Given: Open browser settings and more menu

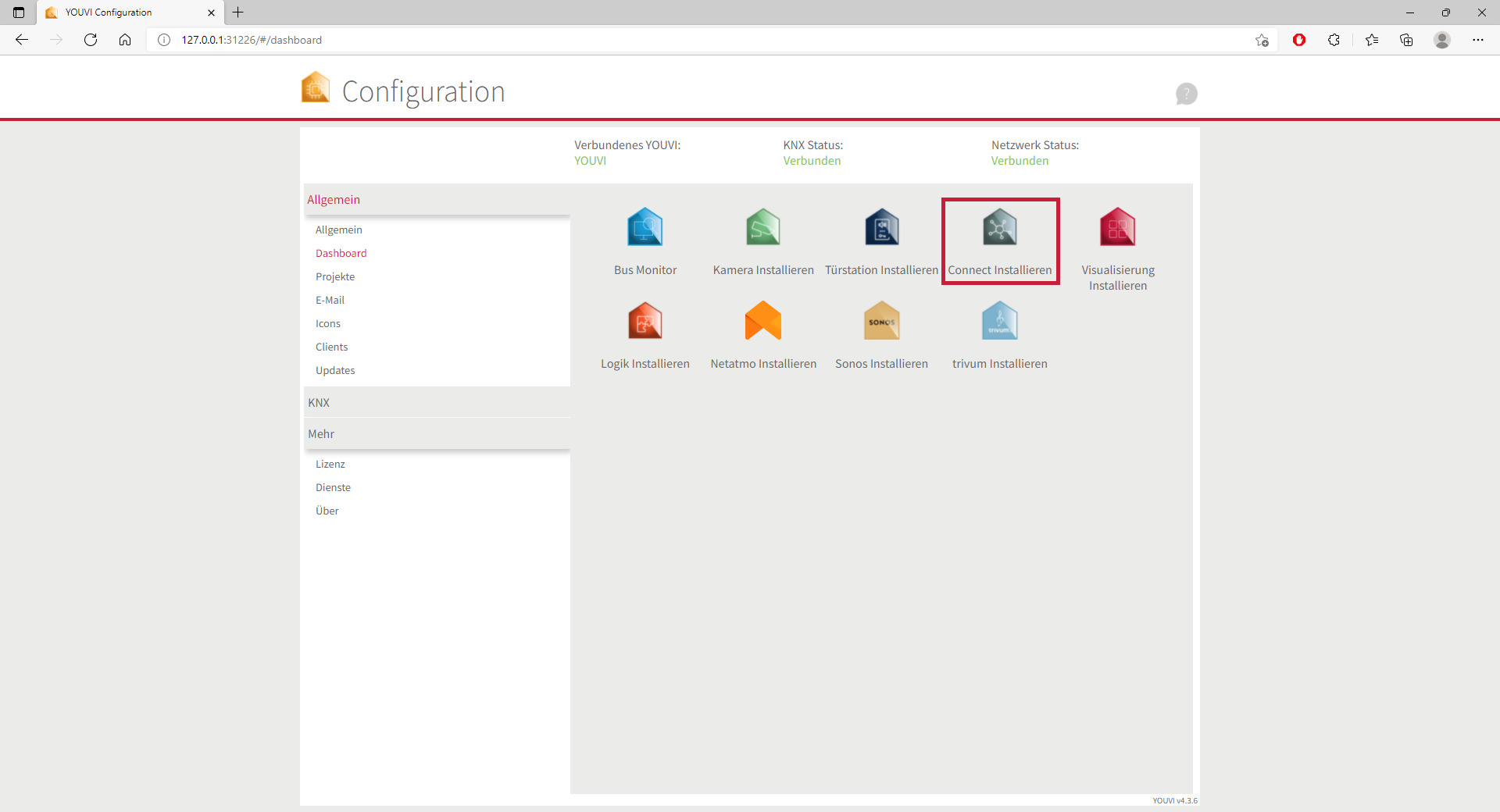Looking at the screenshot, I should 1478,40.
